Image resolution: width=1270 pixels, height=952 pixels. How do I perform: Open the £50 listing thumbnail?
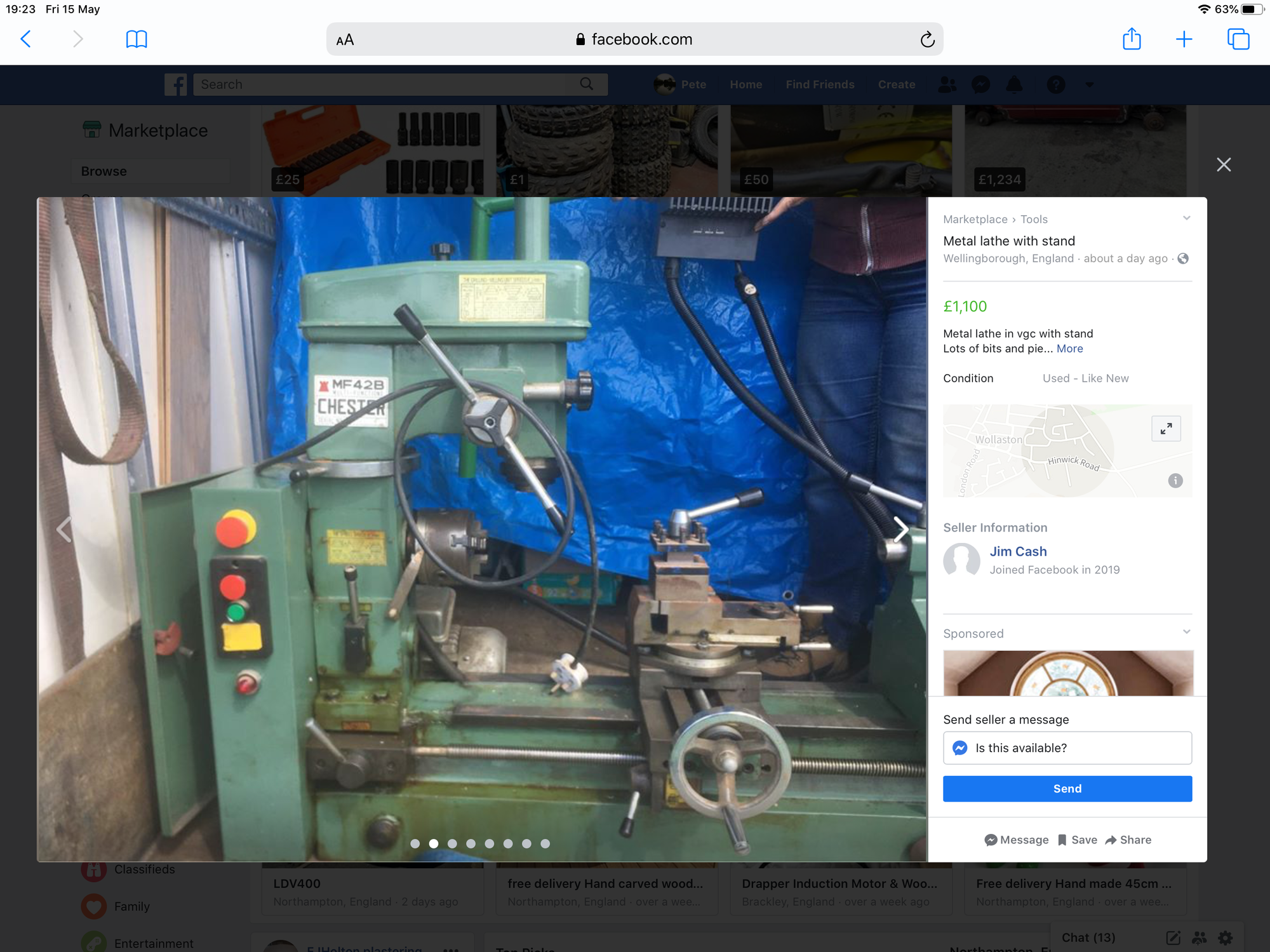(x=841, y=151)
